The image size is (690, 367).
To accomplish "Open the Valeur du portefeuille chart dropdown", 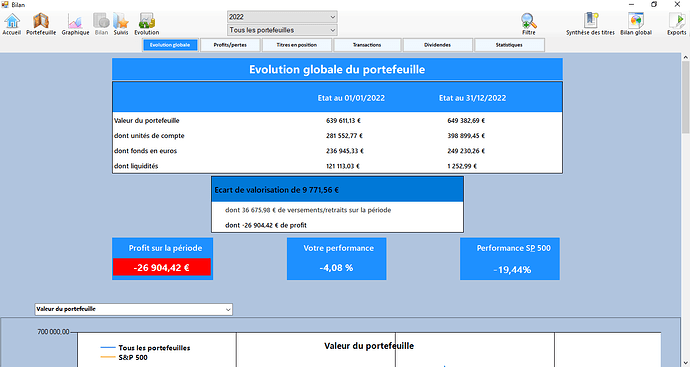I will point(133,309).
